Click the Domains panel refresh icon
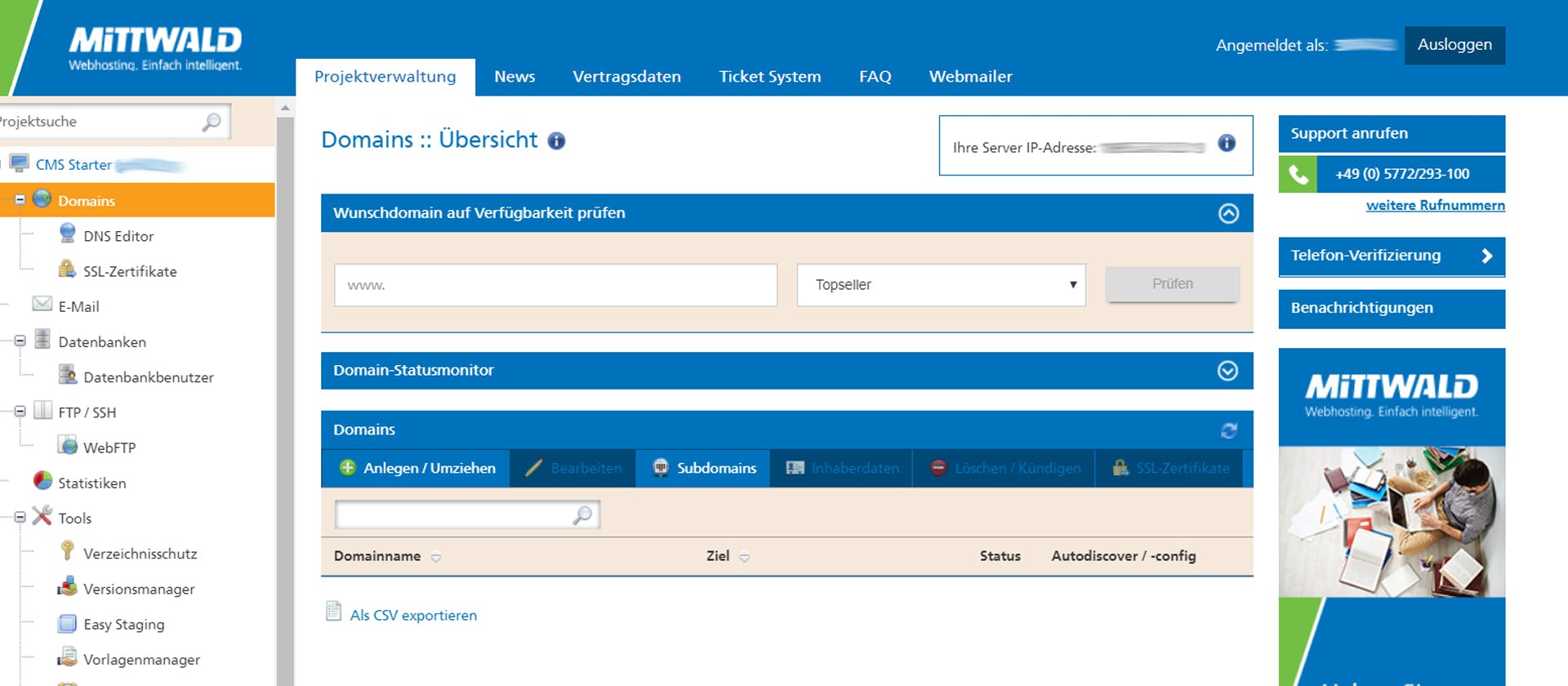This screenshot has height=686, width=1568. coord(1229,430)
